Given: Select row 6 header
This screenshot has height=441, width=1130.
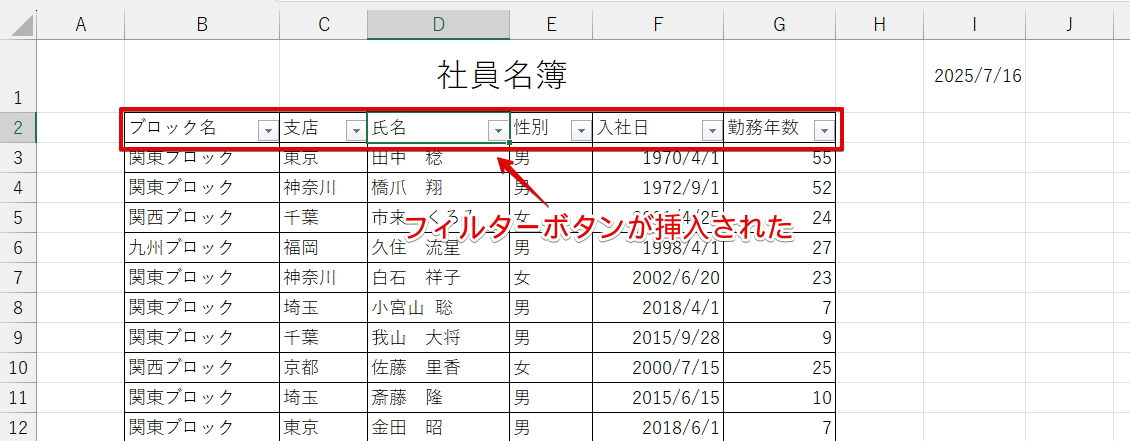Looking at the screenshot, I should click(x=18, y=248).
